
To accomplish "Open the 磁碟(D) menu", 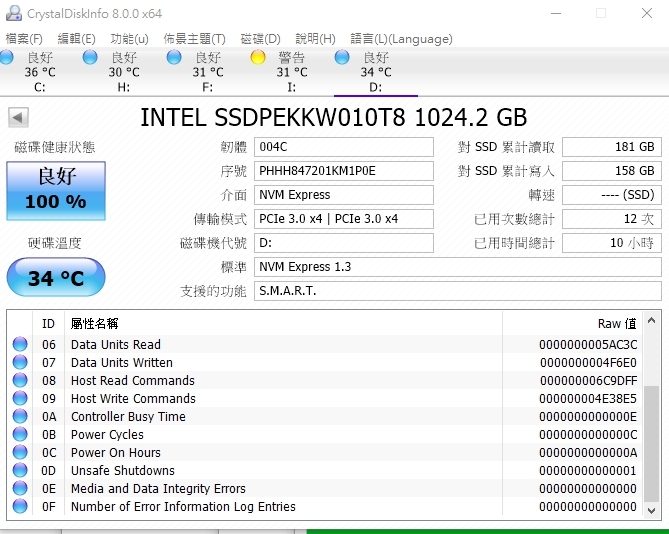I will pos(260,39).
